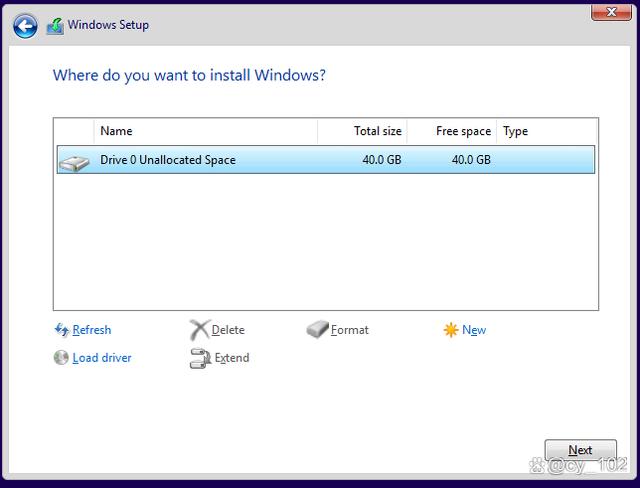
Task: Click the Extend link
Action: [232, 358]
